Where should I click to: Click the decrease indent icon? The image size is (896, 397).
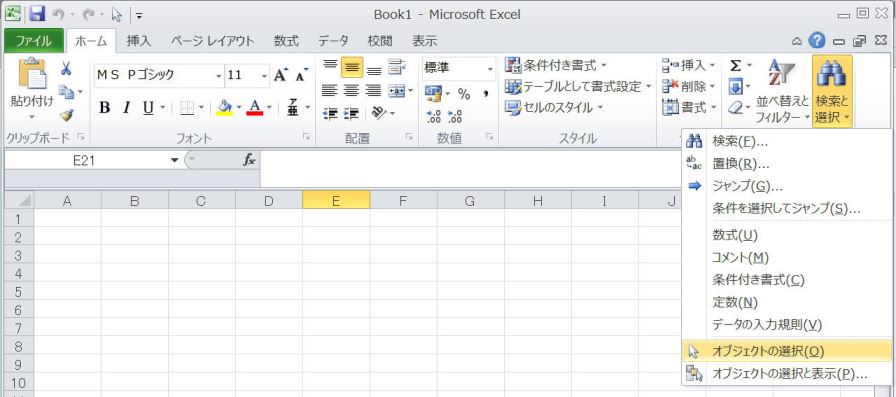point(330,114)
